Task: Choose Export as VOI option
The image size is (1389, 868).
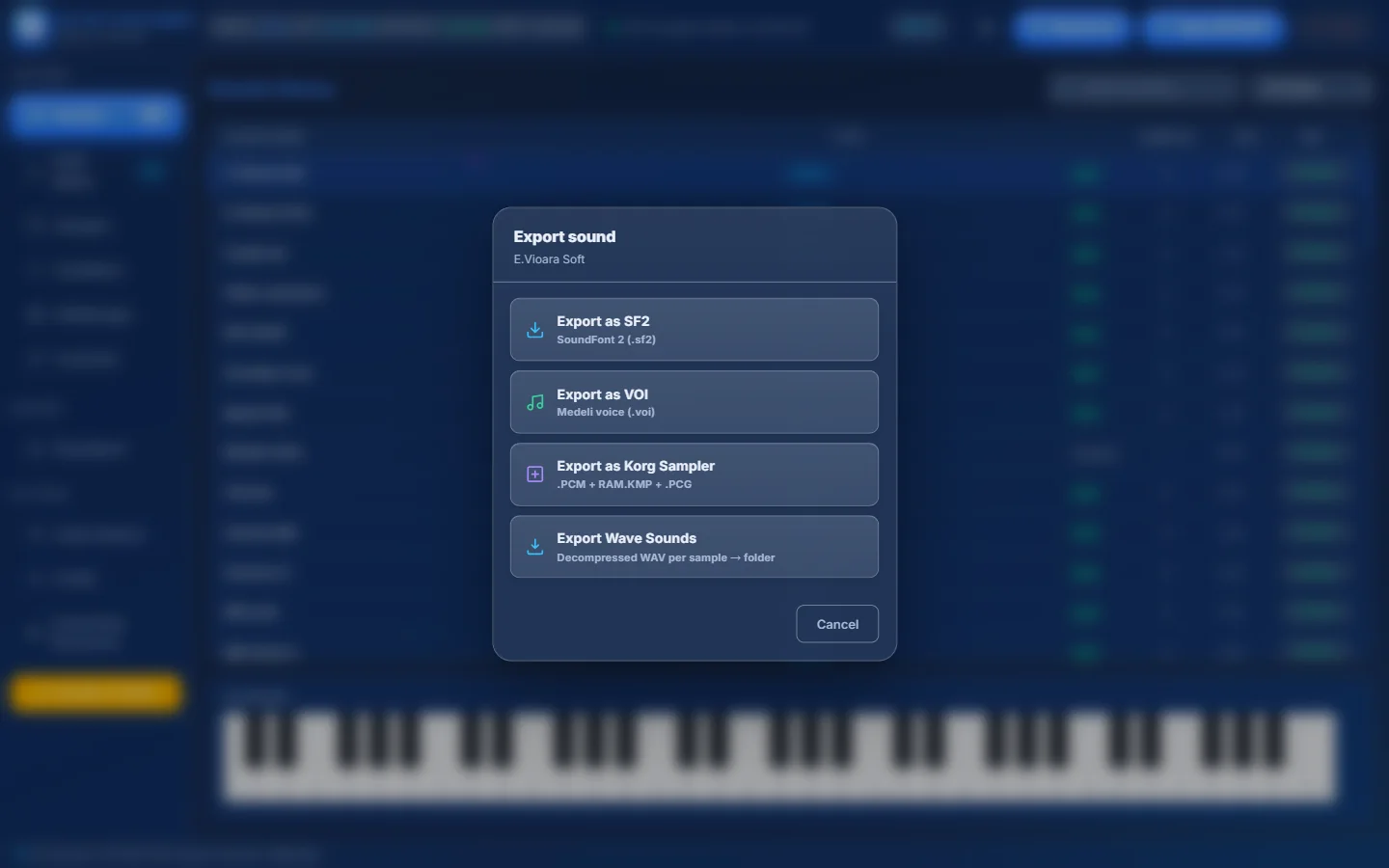Action: coord(694,402)
